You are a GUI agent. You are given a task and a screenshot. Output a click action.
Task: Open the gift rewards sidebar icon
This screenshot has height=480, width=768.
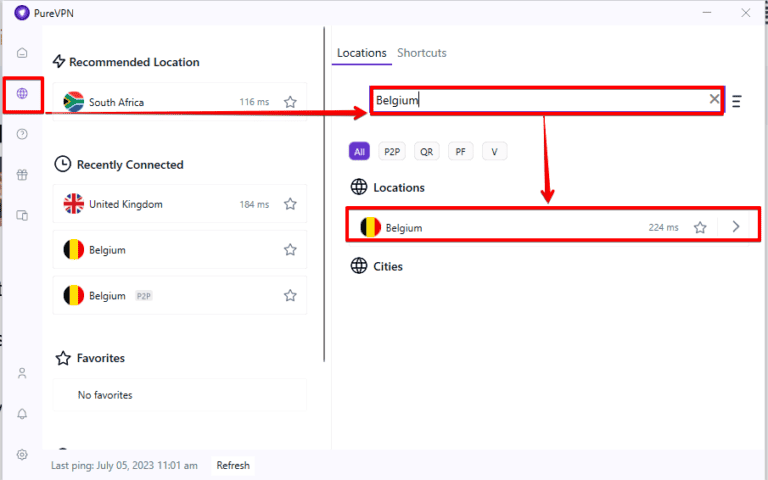pyautogui.click(x=22, y=175)
